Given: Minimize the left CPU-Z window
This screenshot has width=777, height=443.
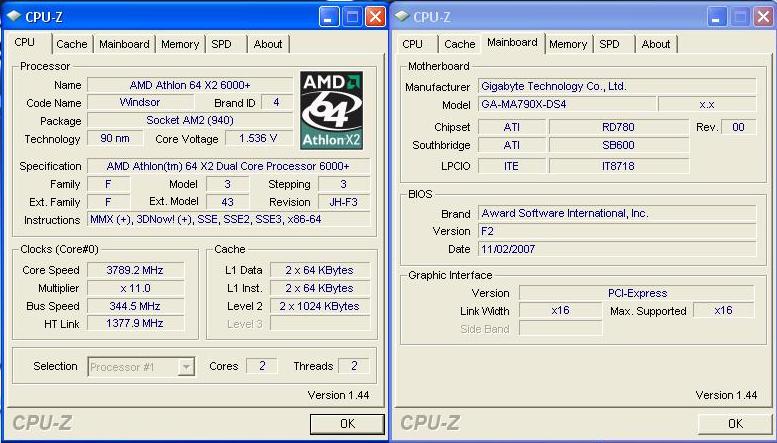Looking at the screenshot, I should 329,17.
